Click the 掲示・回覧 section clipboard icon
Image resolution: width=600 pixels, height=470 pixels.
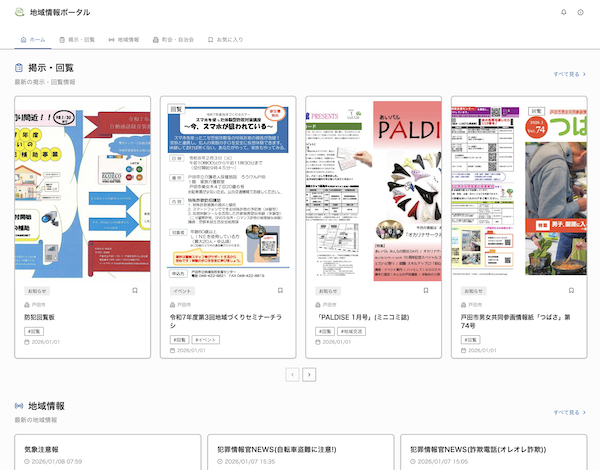19,68
